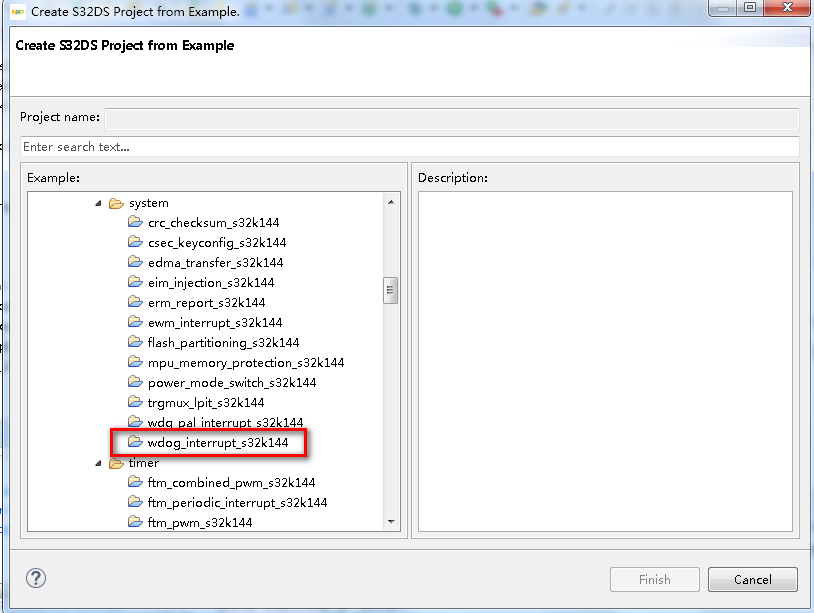Cancel the example project dialog
The image size is (814, 613).
point(753,579)
